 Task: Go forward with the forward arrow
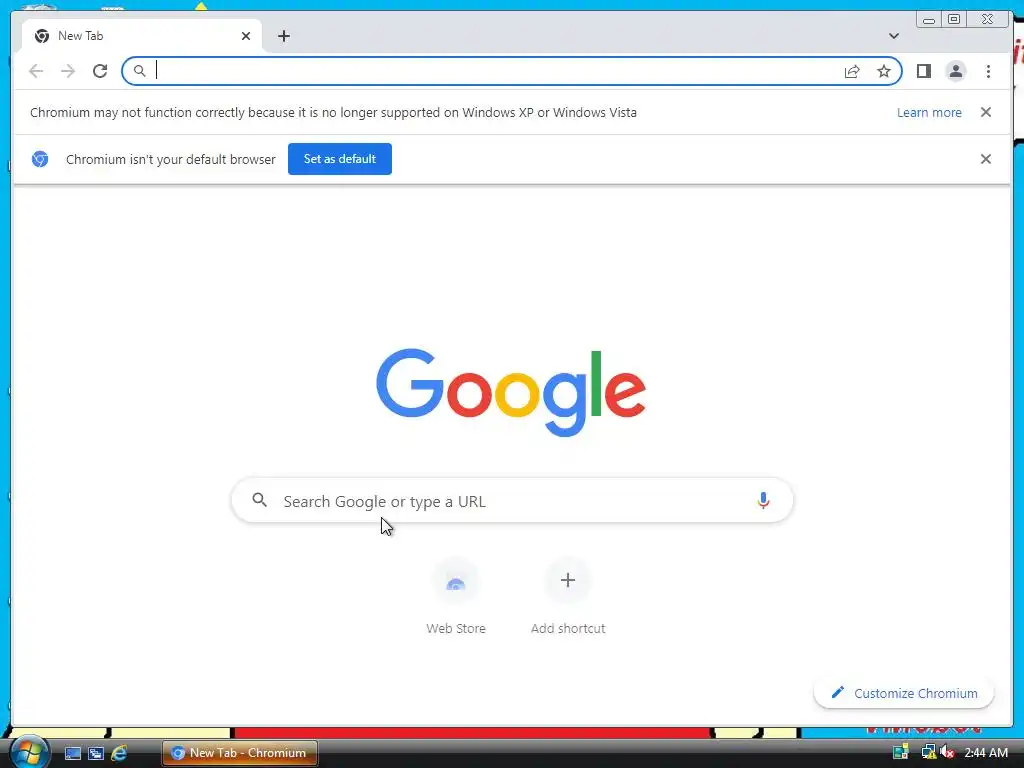(68, 71)
